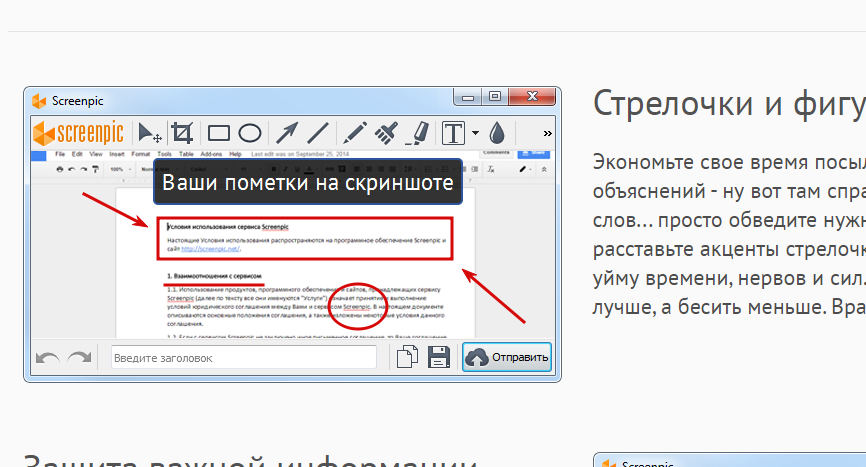Close the Screenpic window

(532, 97)
